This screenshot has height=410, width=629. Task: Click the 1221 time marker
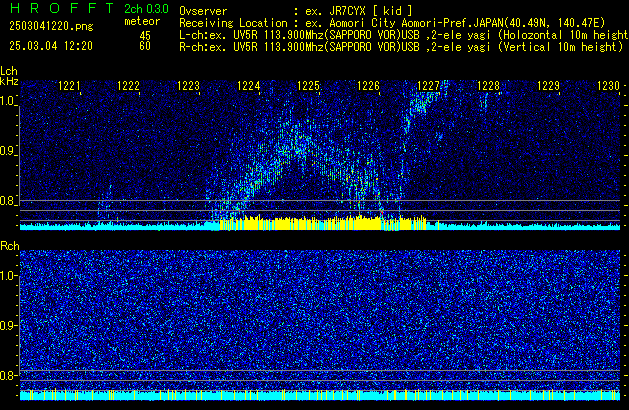[x=69, y=86]
